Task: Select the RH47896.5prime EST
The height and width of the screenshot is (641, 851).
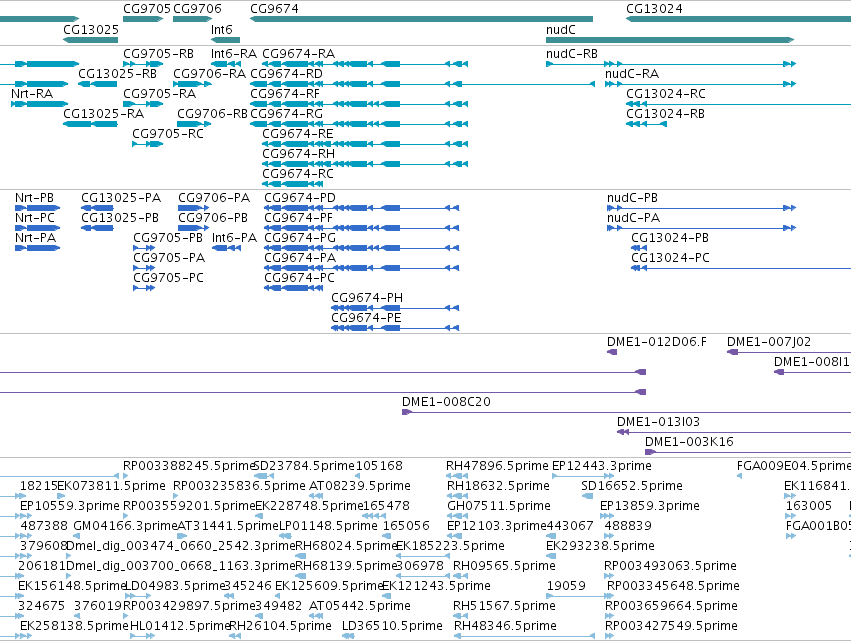Action: click(497, 466)
